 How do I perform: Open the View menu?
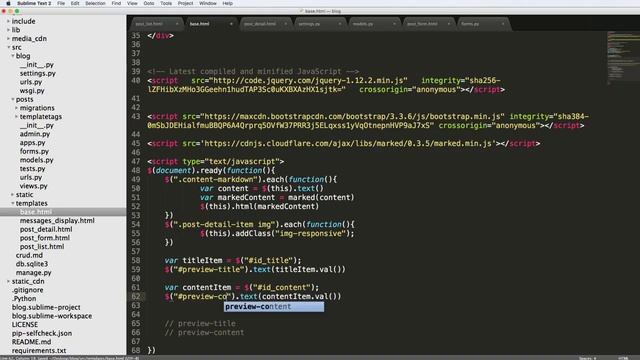coord(132,3)
